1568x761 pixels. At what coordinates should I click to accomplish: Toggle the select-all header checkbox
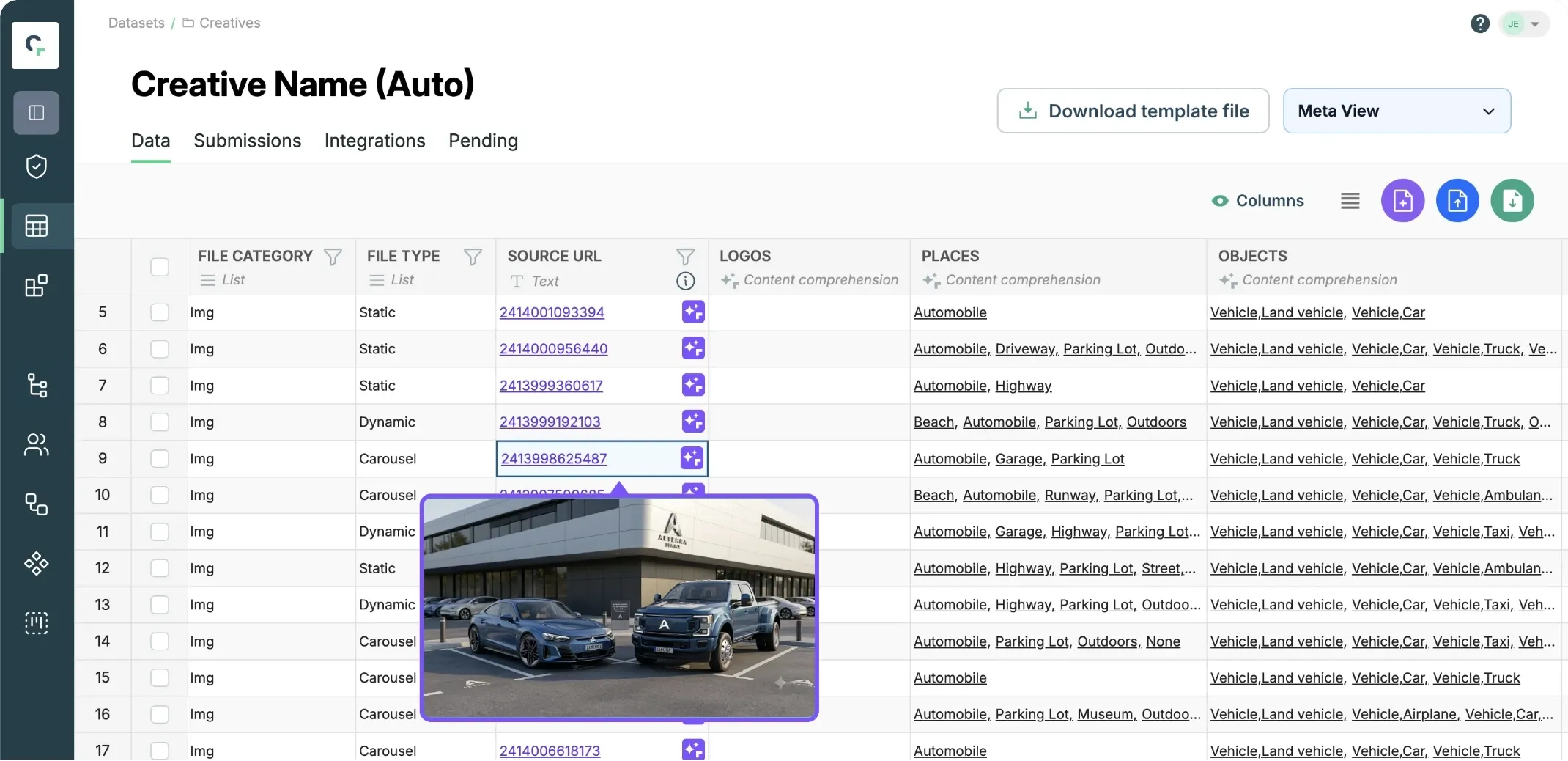pyautogui.click(x=160, y=267)
